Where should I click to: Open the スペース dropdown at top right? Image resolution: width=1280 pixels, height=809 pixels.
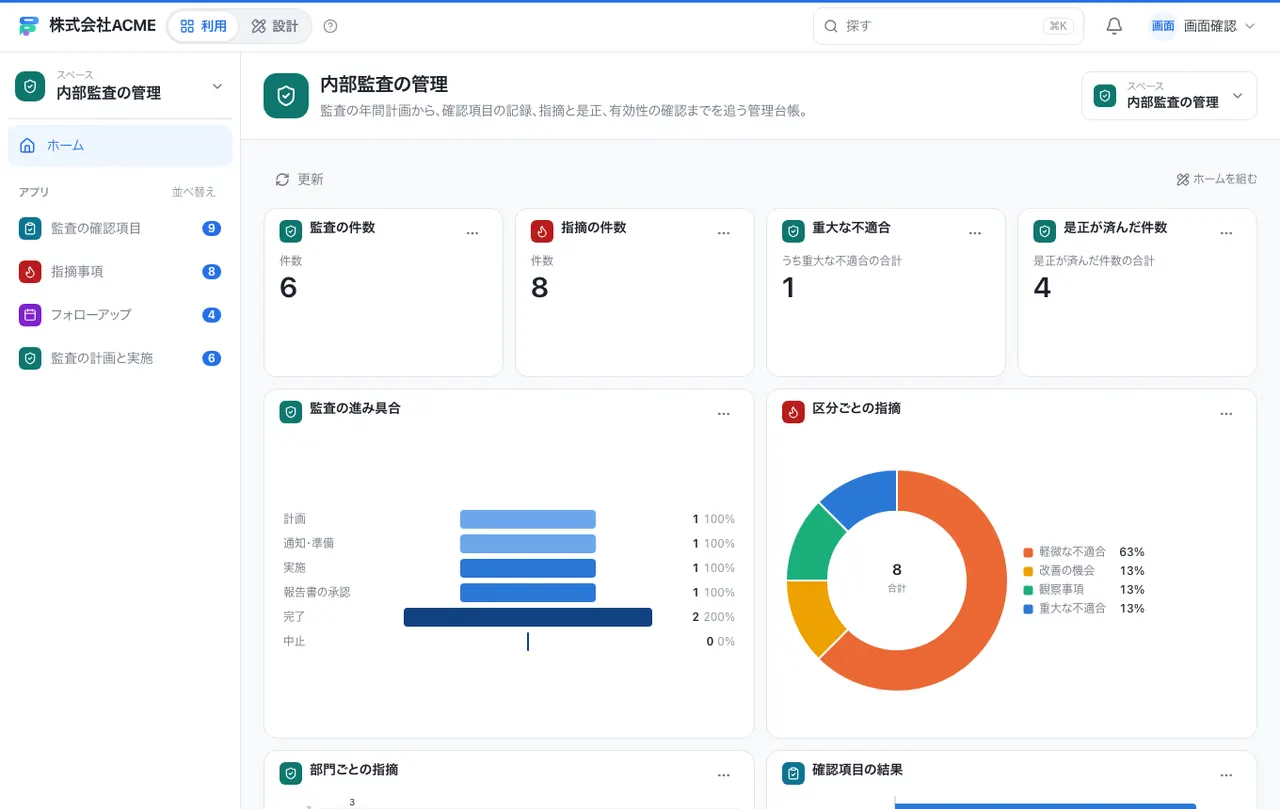pos(1169,96)
